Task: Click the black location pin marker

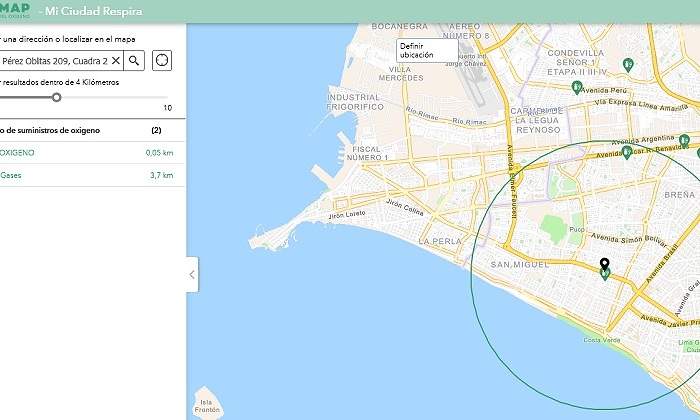Action: click(x=604, y=264)
